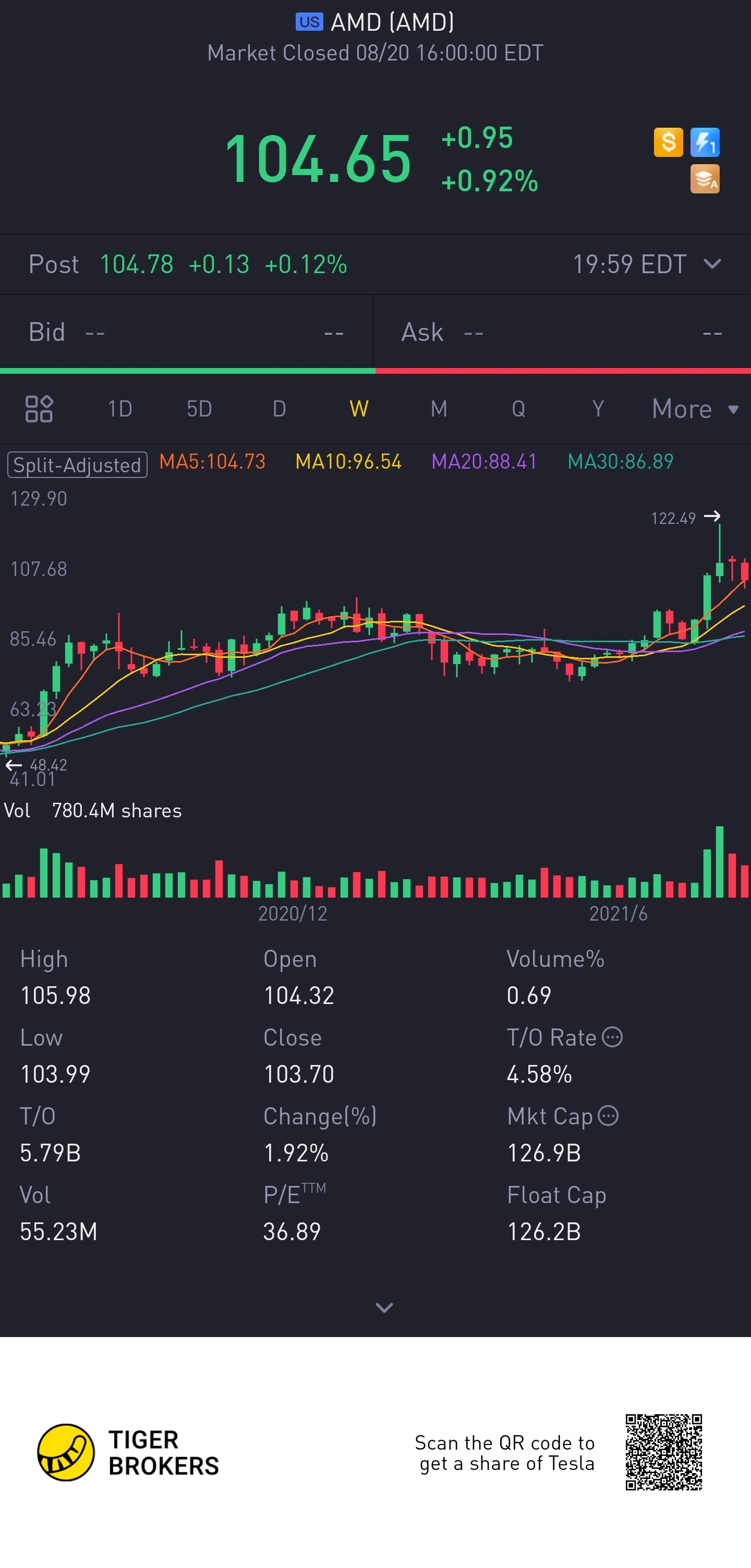Image resolution: width=751 pixels, height=1568 pixels.
Task: Tap the 122.49 high price marker
Action: tap(686, 518)
